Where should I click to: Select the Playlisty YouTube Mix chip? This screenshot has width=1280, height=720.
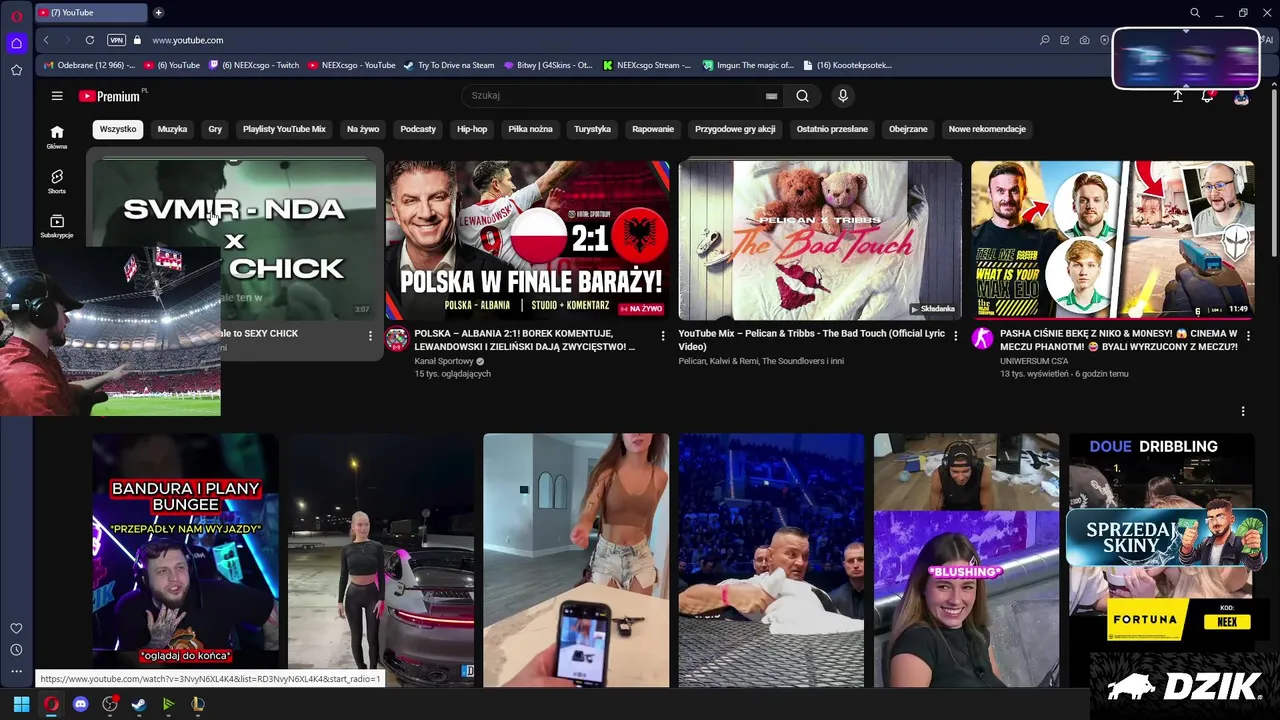[x=284, y=129]
